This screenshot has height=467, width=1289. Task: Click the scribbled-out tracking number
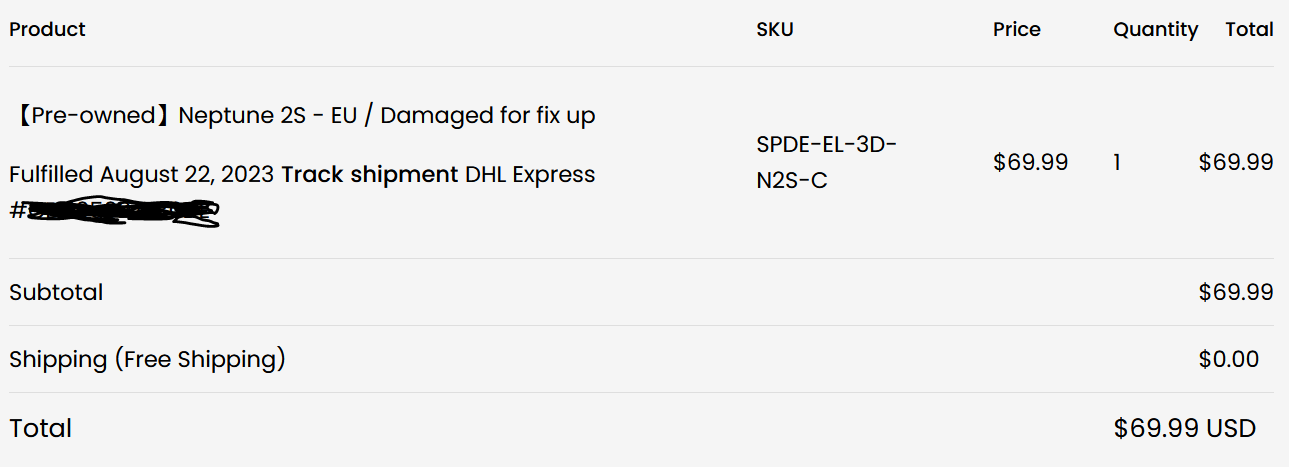[120, 211]
